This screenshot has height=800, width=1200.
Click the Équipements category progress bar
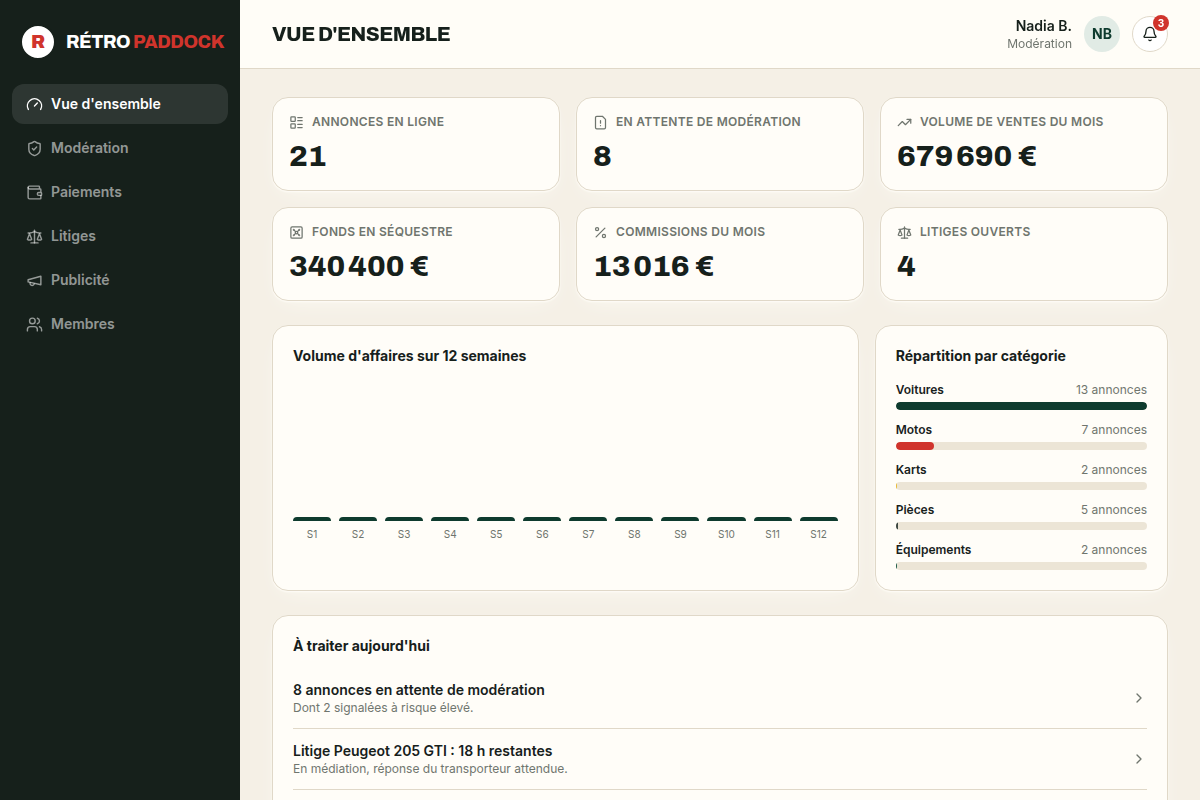[x=1021, y=566]
